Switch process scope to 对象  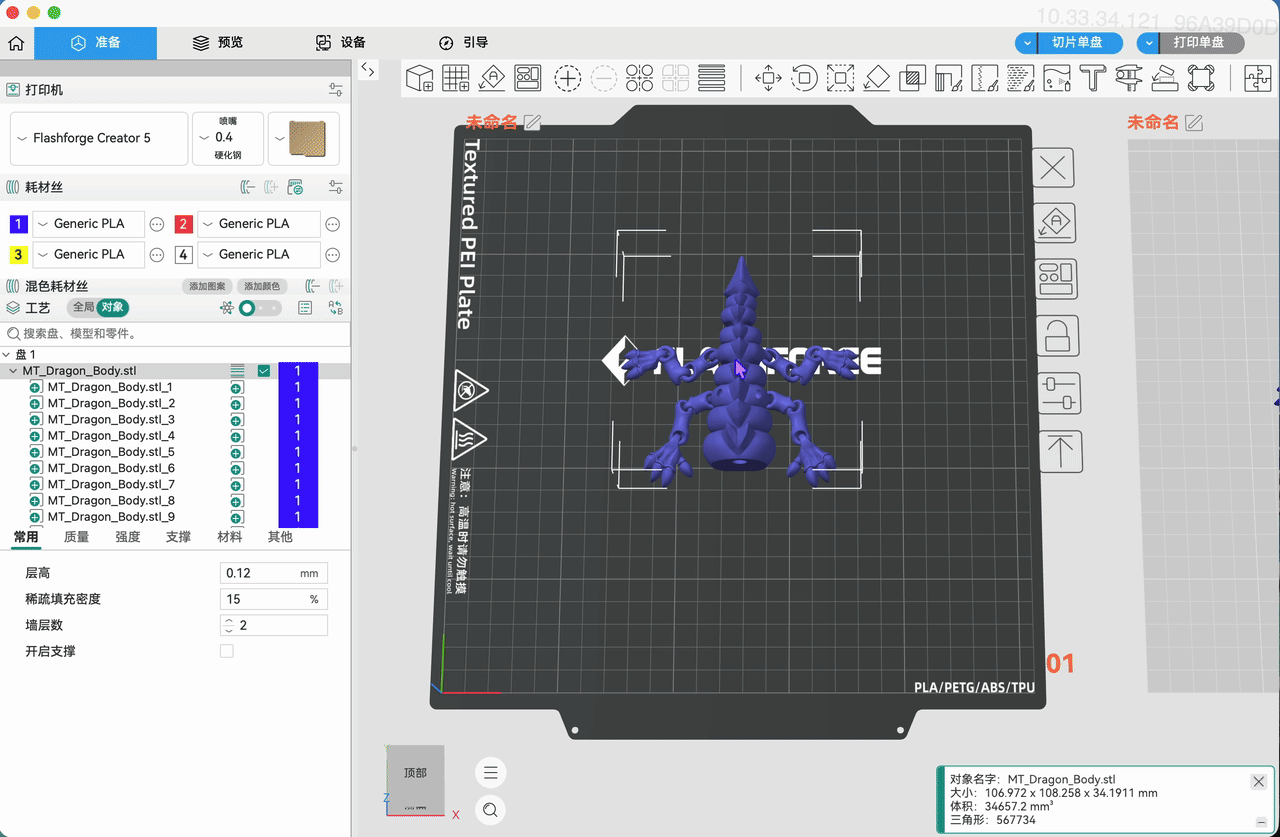[x=113, y=307]
